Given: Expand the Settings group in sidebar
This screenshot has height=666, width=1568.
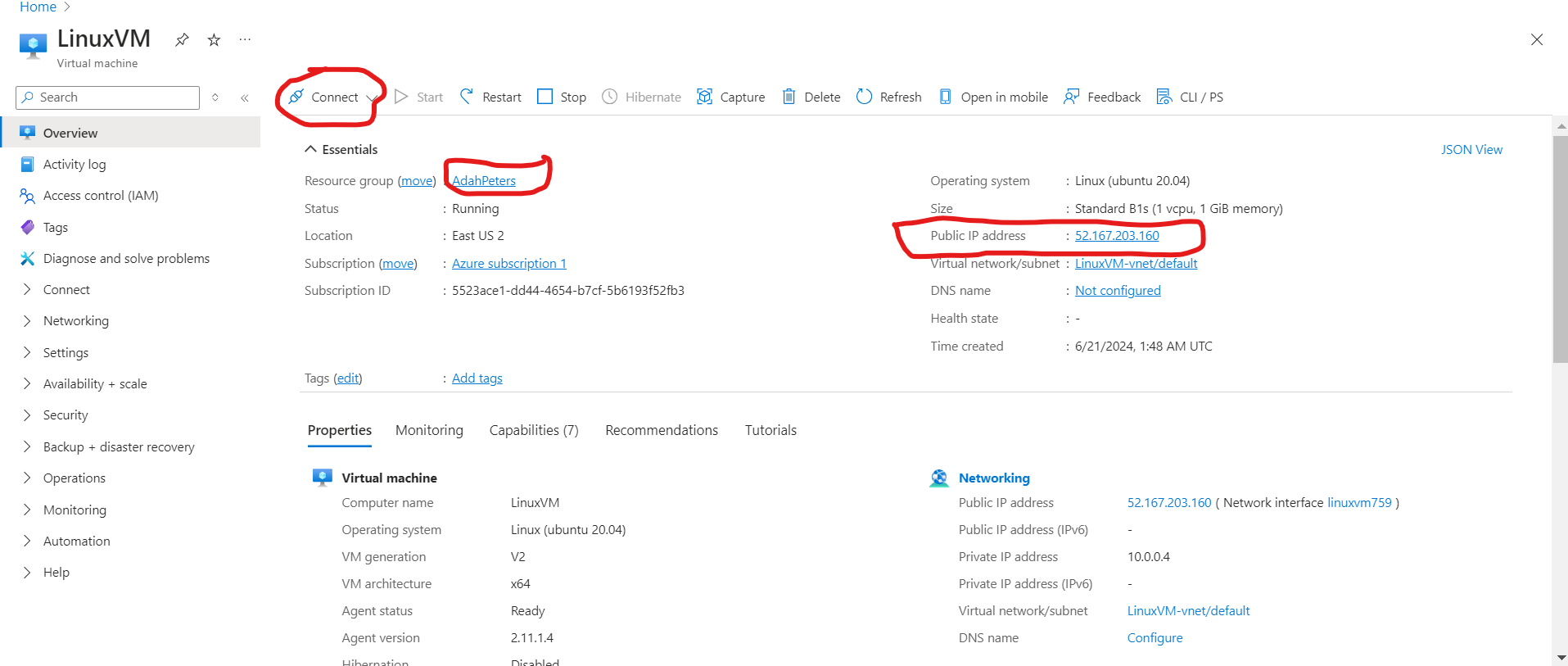Looking at the screenshot, I should 27,352.
